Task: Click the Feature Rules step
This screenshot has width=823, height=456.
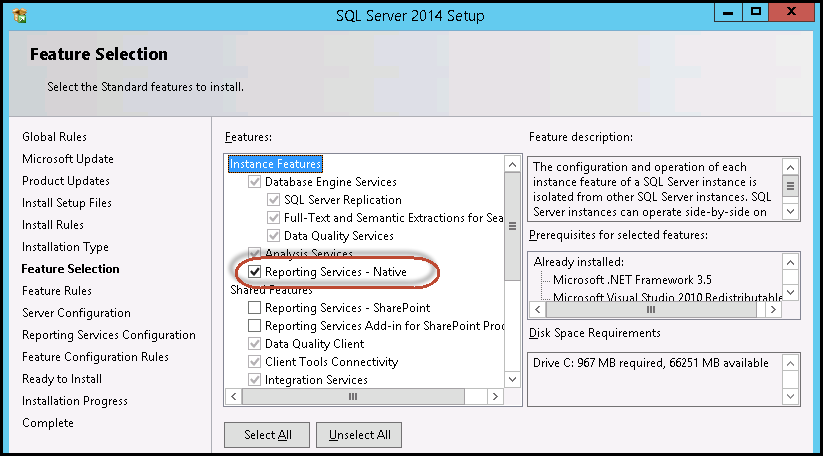Action: click(57, 291)
